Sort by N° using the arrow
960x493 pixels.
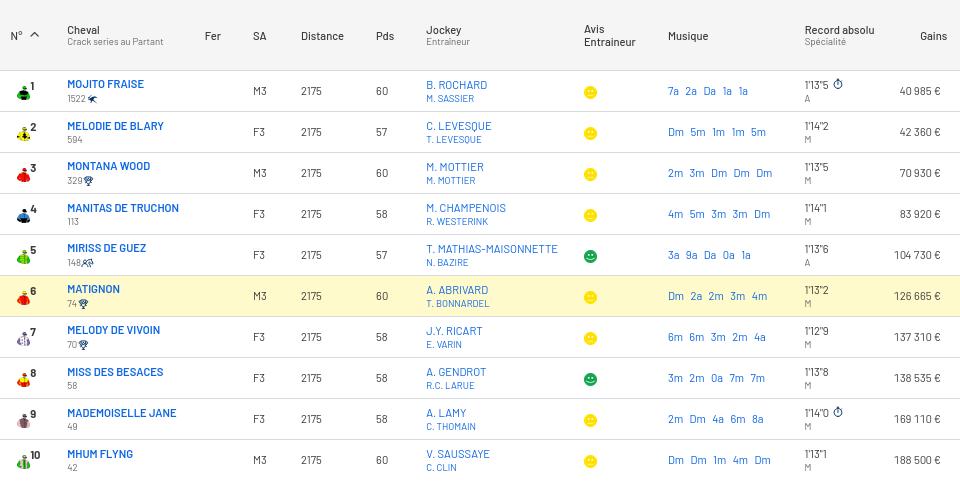coord(35,35)
